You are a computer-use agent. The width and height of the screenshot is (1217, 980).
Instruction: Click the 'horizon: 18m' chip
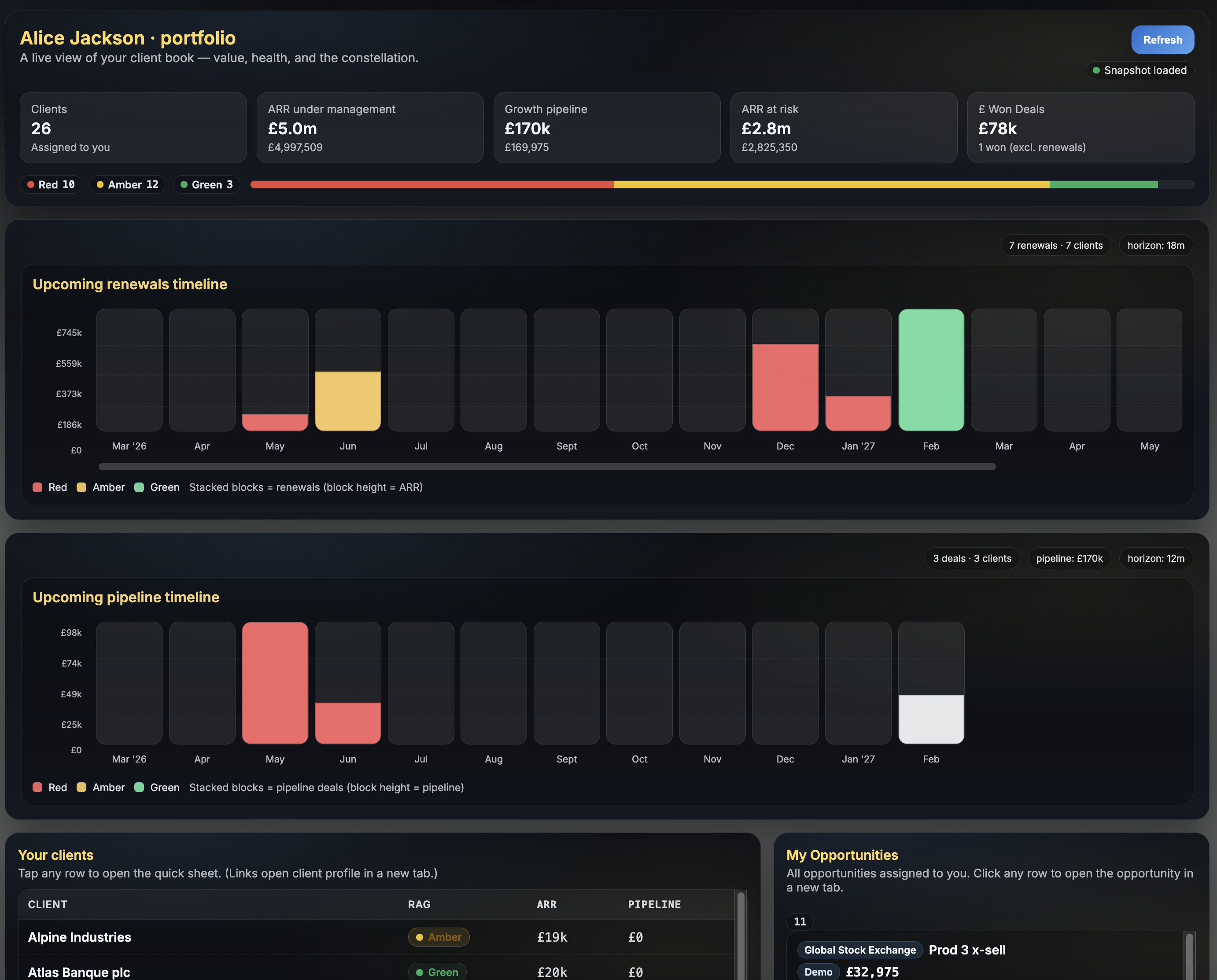tap(1155, 245)
